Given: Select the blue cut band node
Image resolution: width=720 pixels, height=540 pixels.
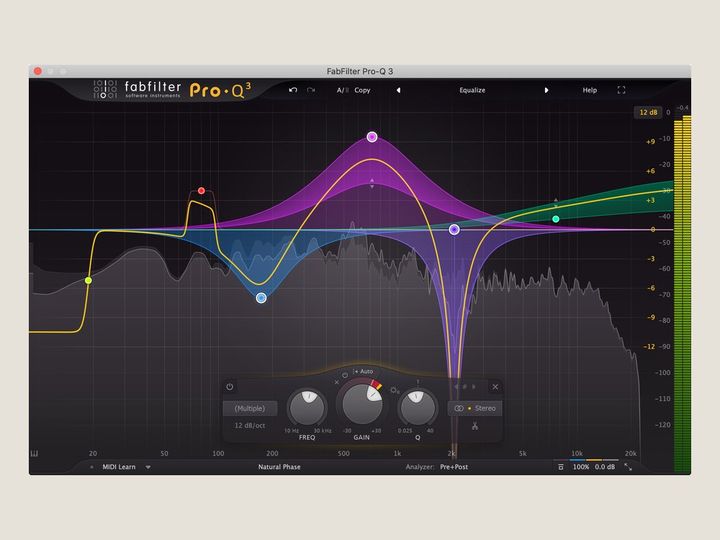Looking at the screenshot, I should pyautogui.click(x=261, y=298).
